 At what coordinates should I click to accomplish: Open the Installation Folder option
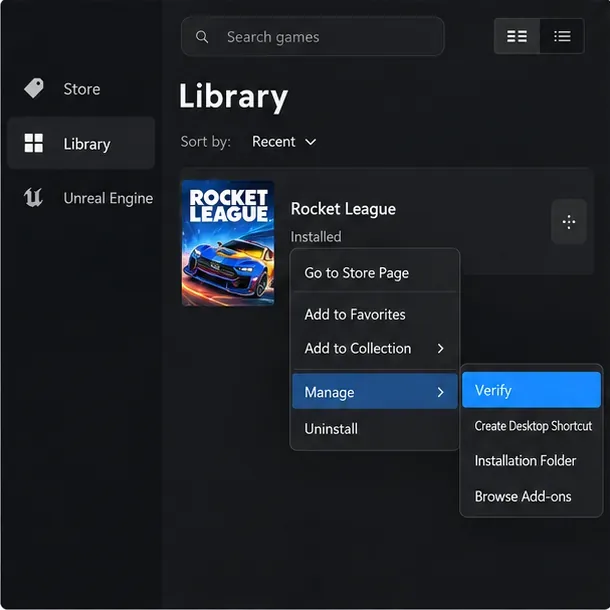(x=531, y=461)
